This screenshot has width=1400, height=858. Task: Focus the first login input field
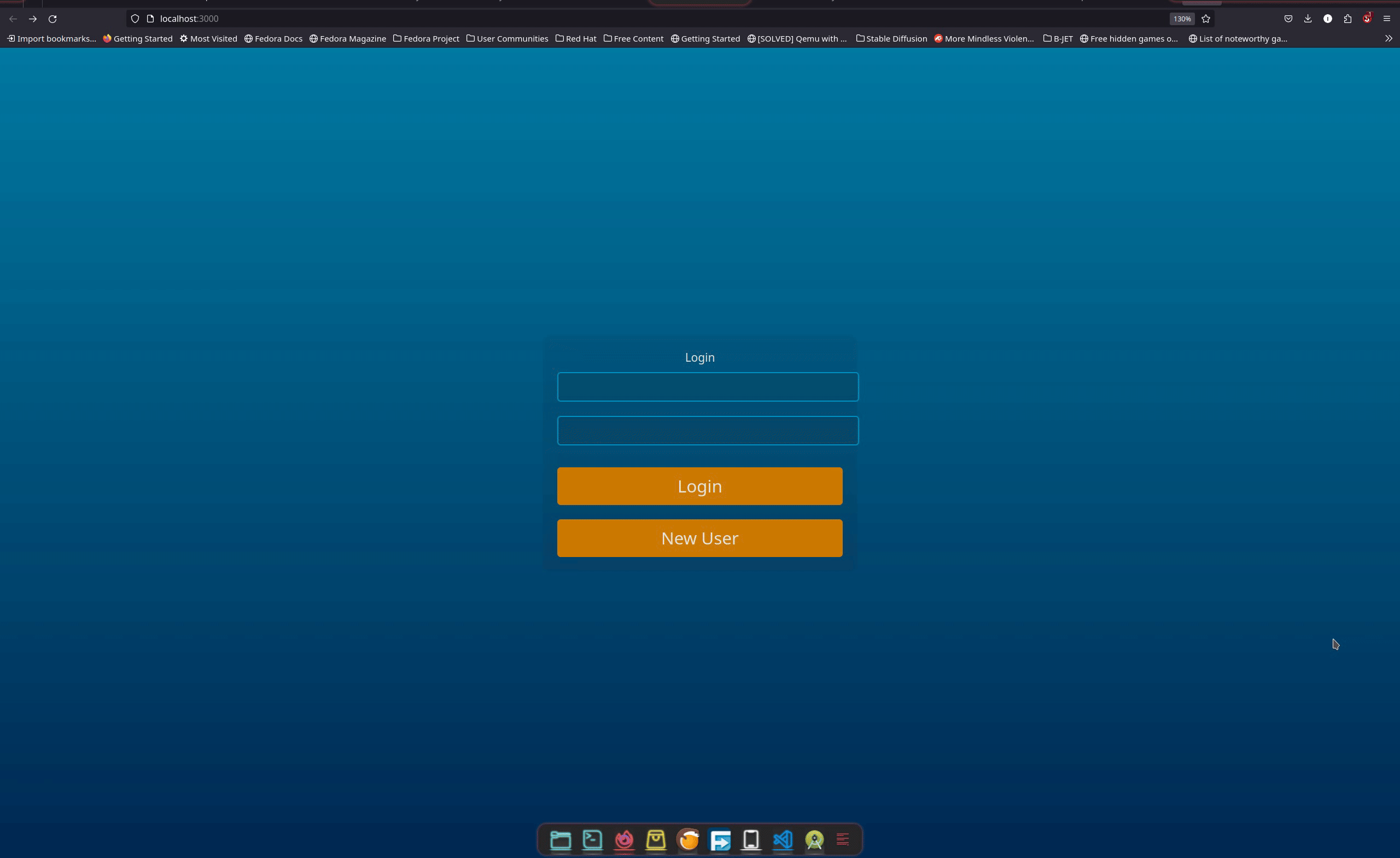[708, 387]
